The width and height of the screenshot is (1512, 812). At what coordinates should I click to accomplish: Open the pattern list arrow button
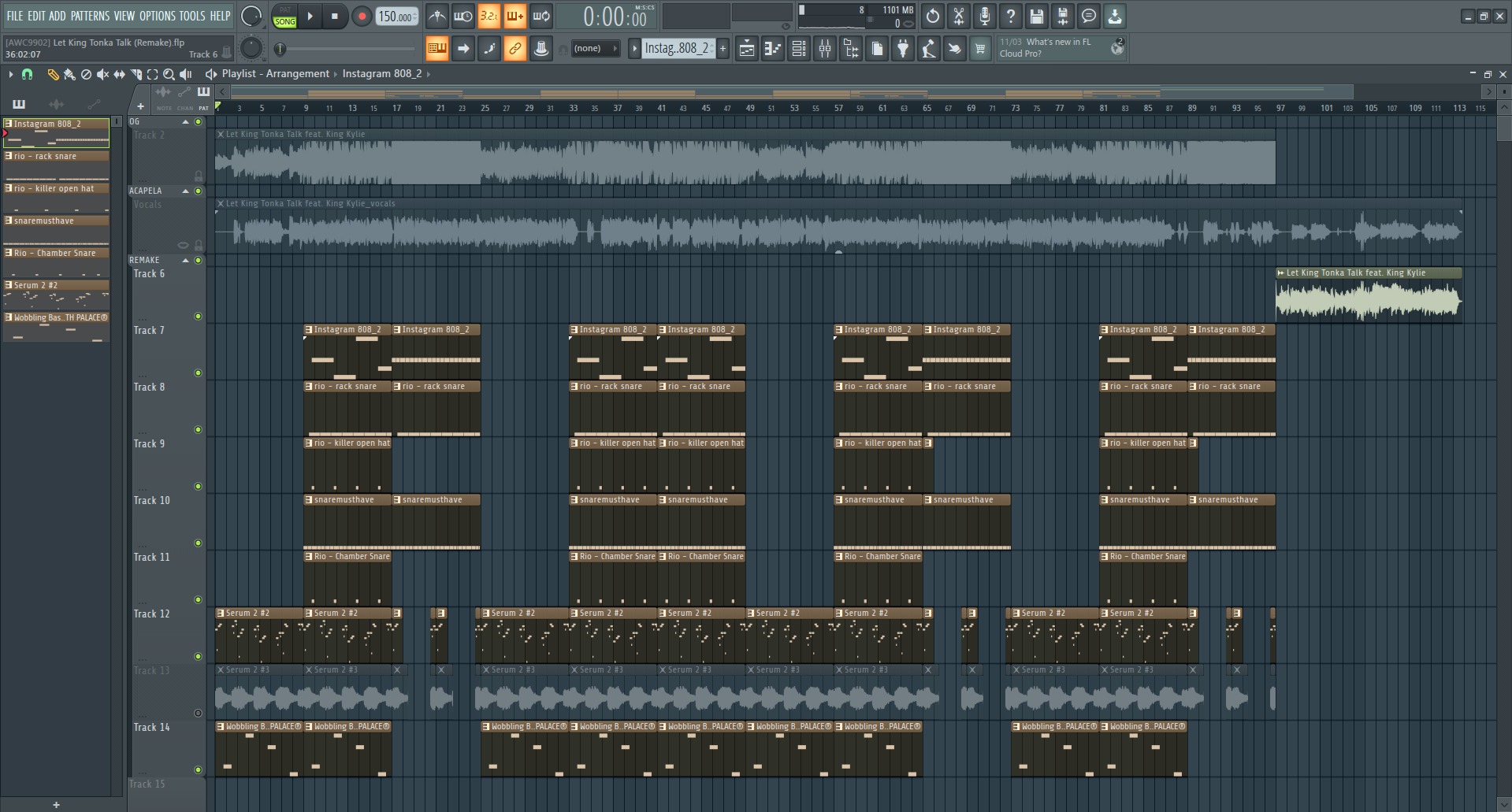tap(634, 49)
